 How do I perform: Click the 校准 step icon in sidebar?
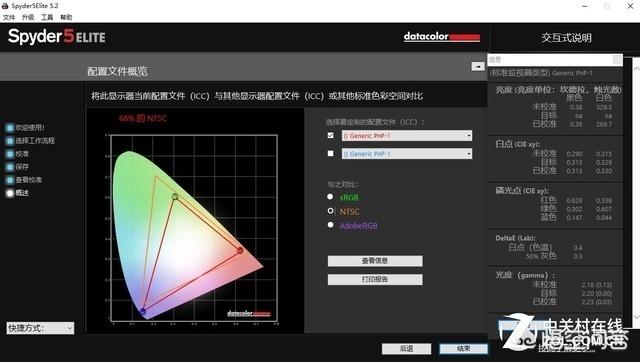click(x=10, y=154)
